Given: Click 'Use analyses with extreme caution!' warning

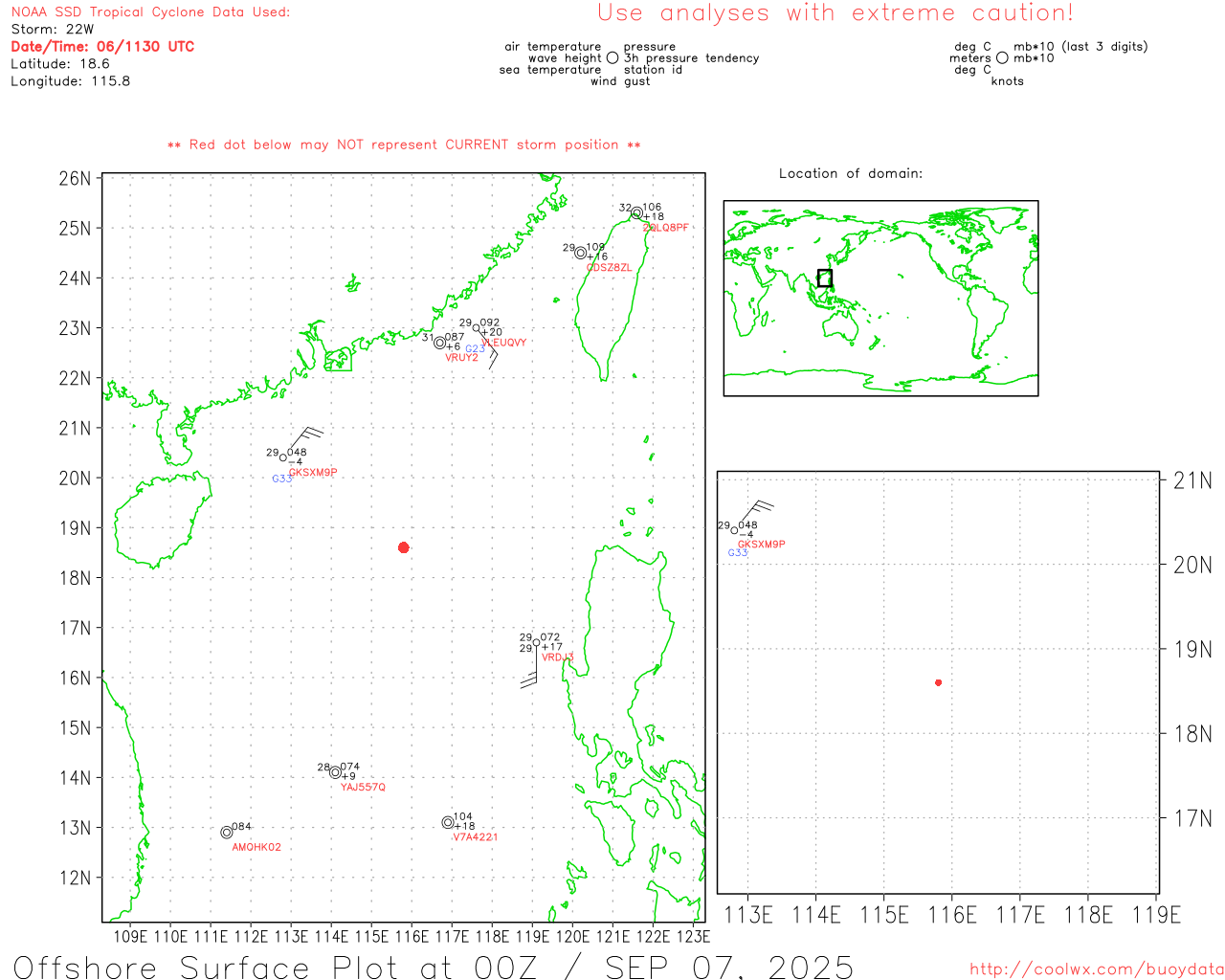Looking at the screenshot, I should point(835,12).
